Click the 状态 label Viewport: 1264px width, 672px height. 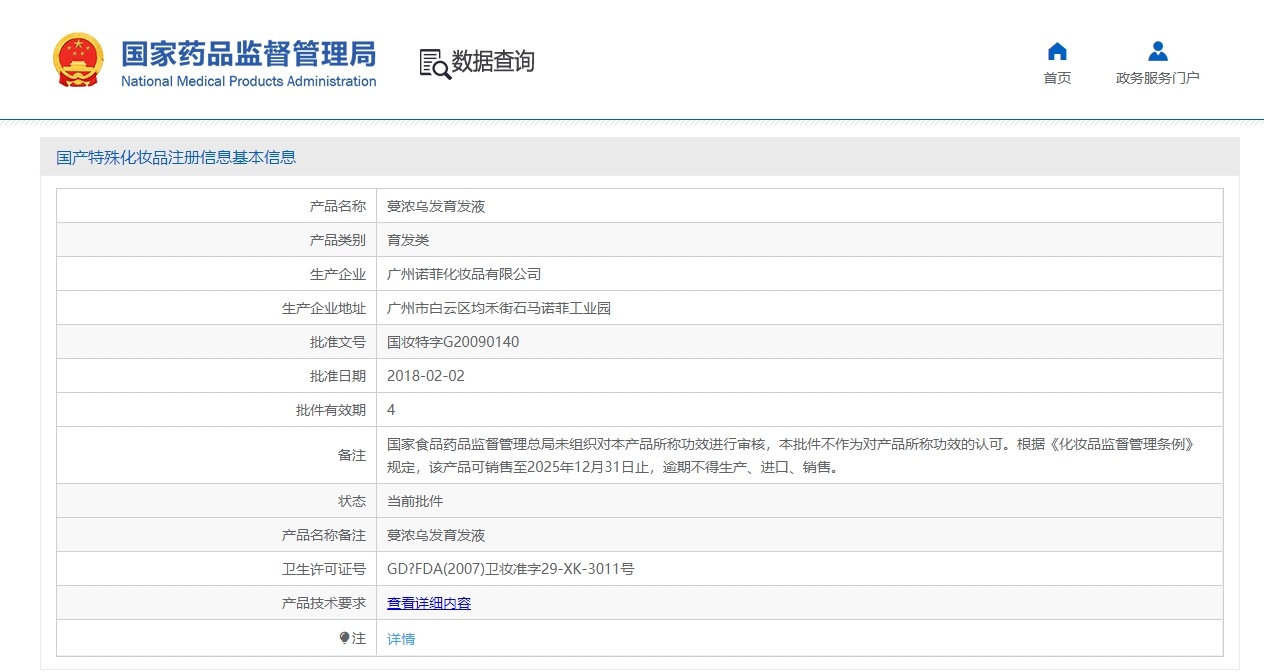pyautogui.click(x=352, y=501)
